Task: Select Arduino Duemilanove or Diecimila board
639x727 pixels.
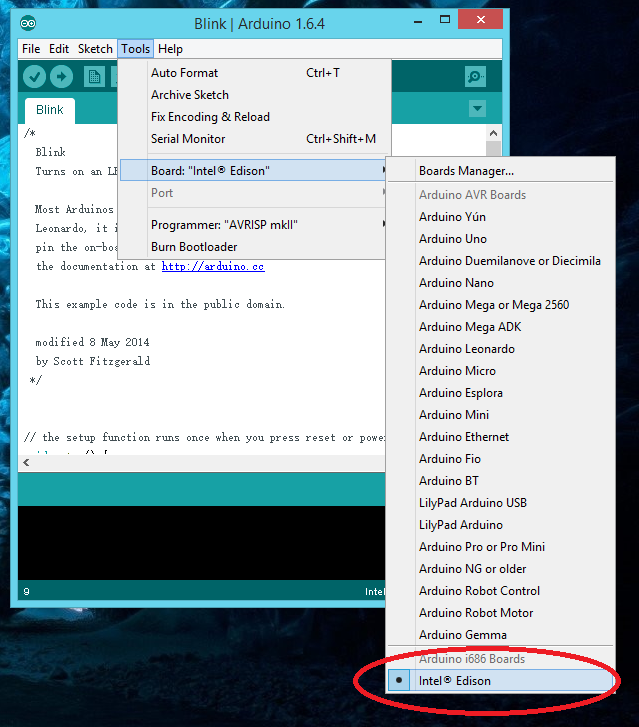Action: tap(501, 261)
